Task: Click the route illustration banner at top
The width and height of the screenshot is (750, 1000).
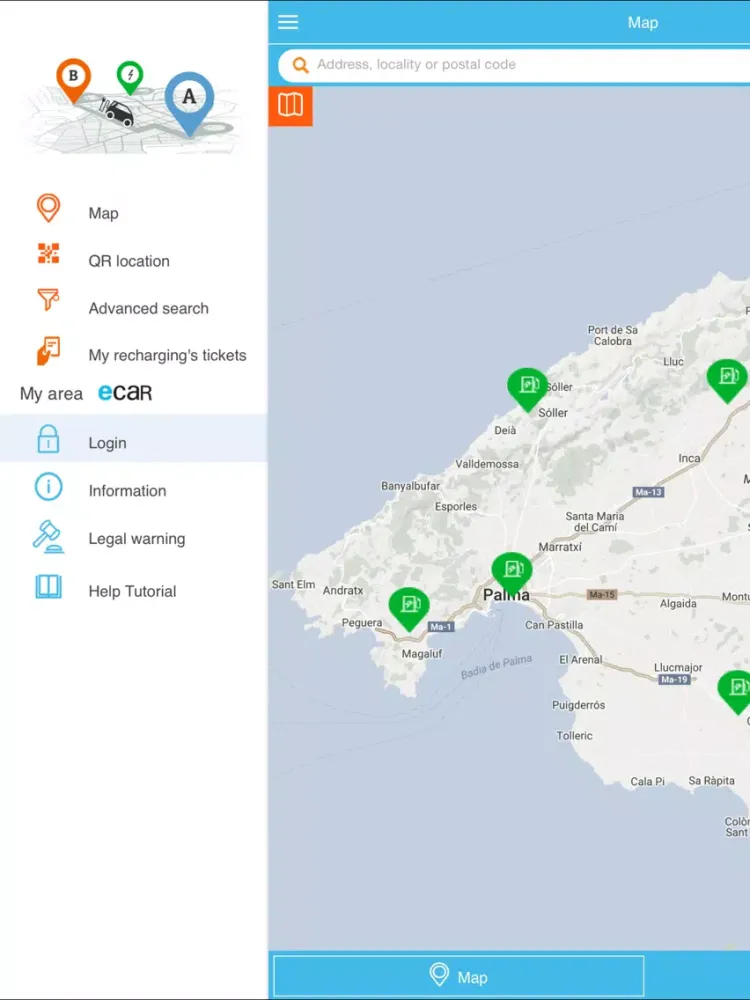Action: coord(133,107)
